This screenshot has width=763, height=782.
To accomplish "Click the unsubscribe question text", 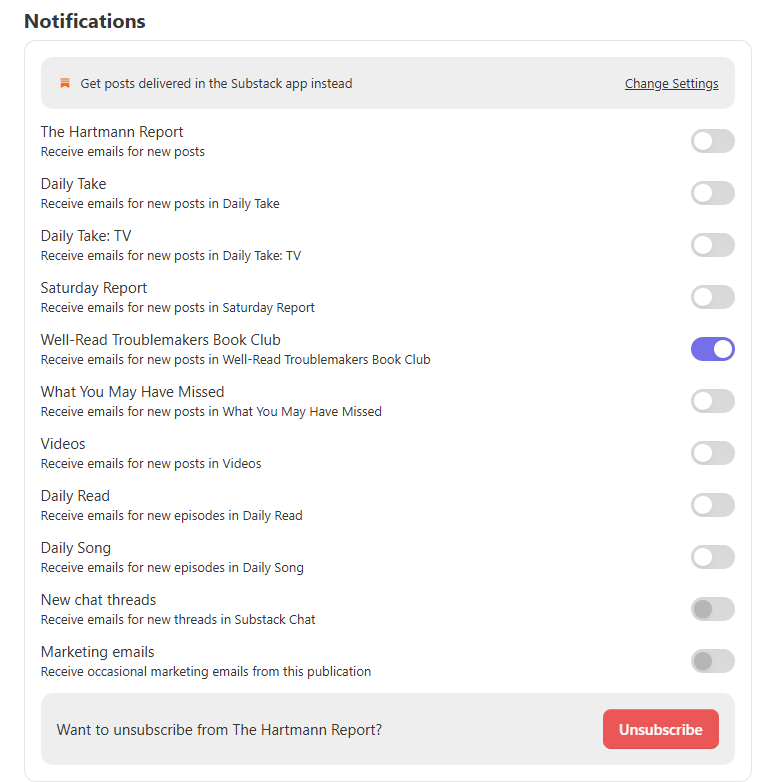I will (x=219, y=730).
